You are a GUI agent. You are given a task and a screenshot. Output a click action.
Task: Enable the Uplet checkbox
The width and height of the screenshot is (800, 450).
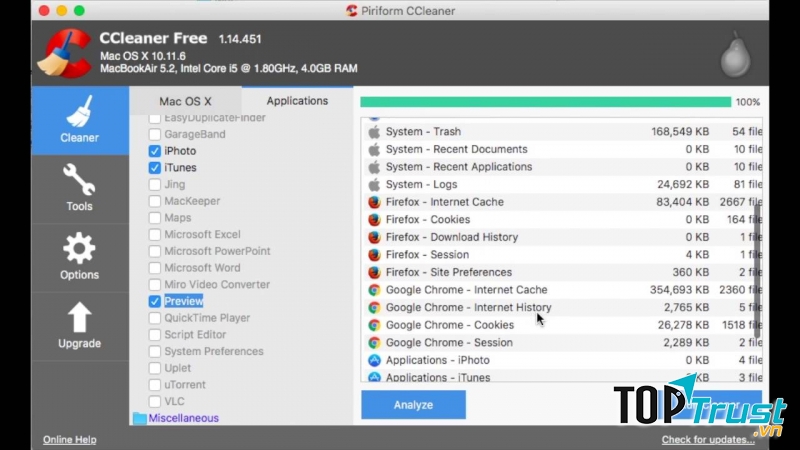(x=155, y=368)
